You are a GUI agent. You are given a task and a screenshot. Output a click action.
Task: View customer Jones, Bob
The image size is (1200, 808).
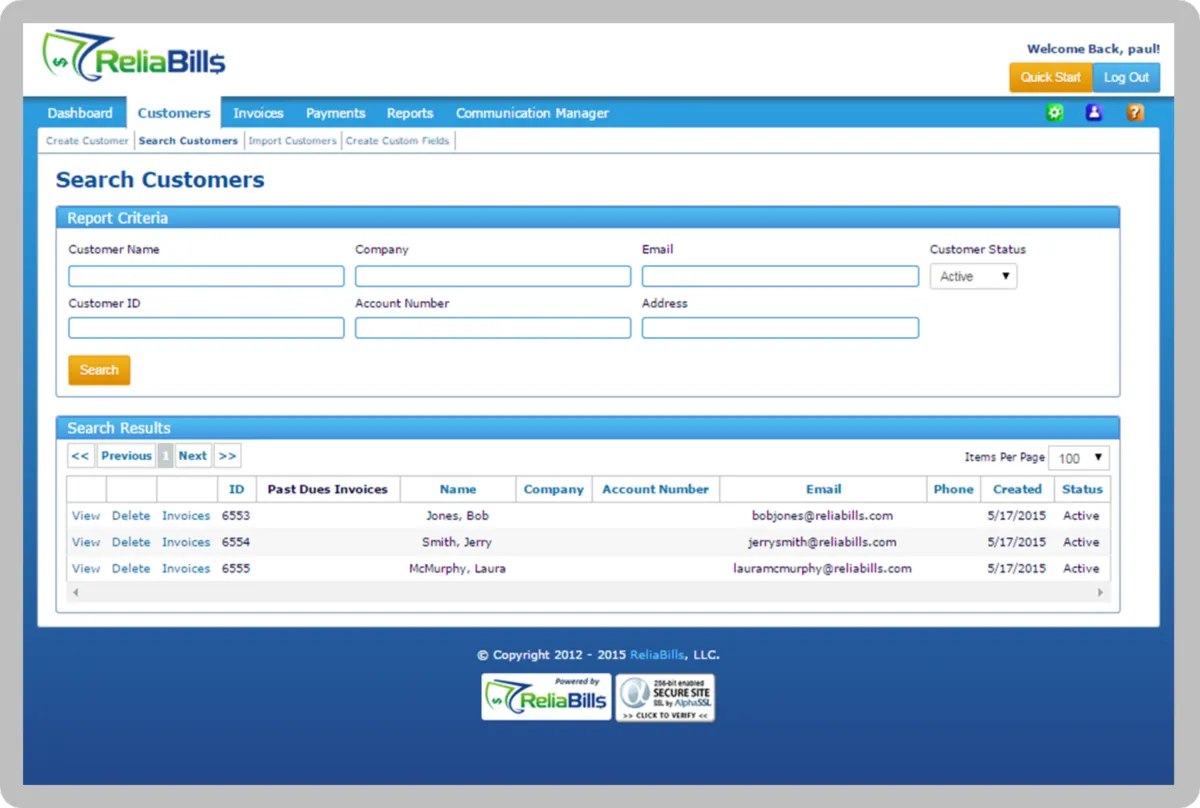[x=86, y=516]
